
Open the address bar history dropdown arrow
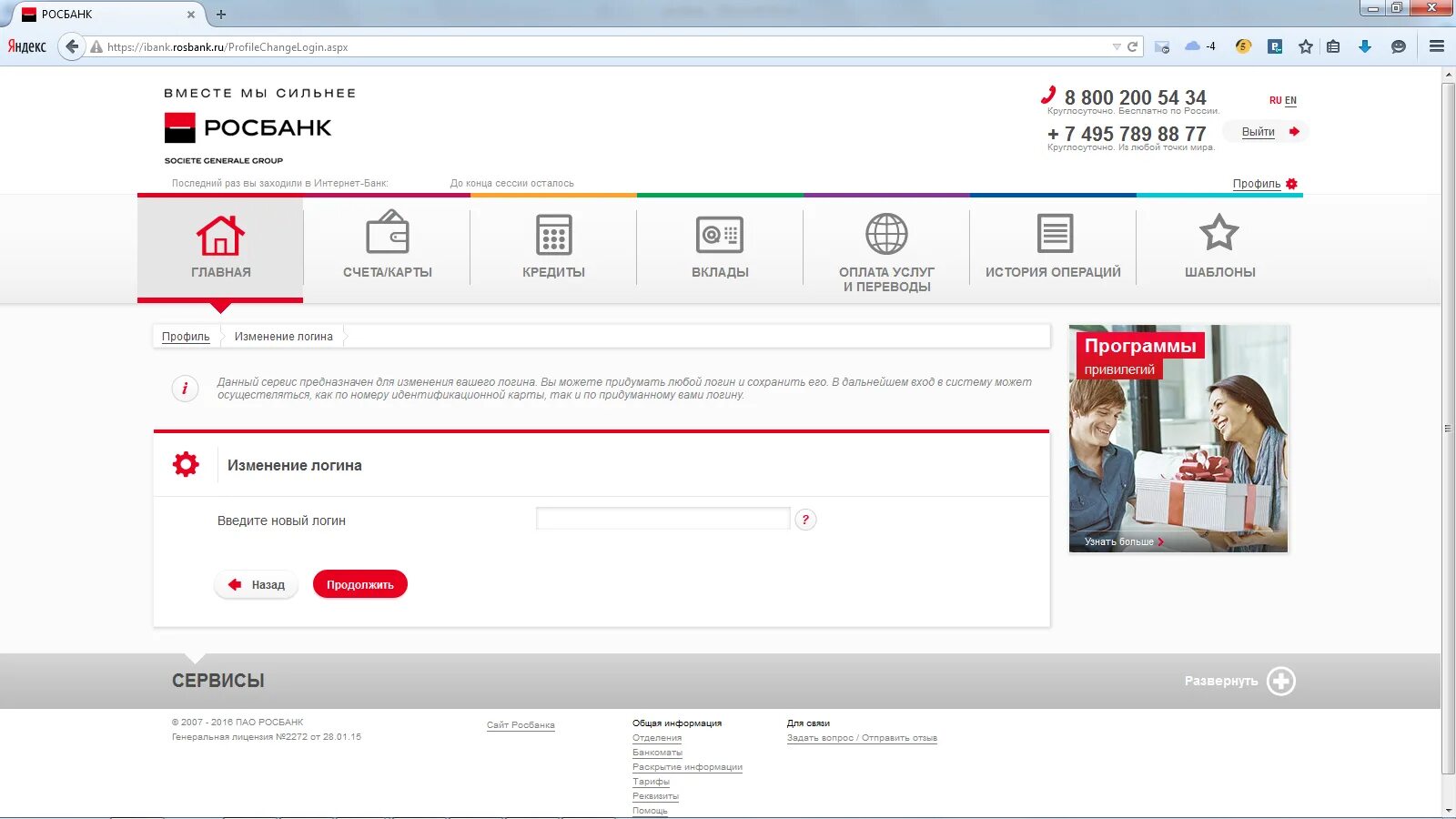pos(1117,46)
